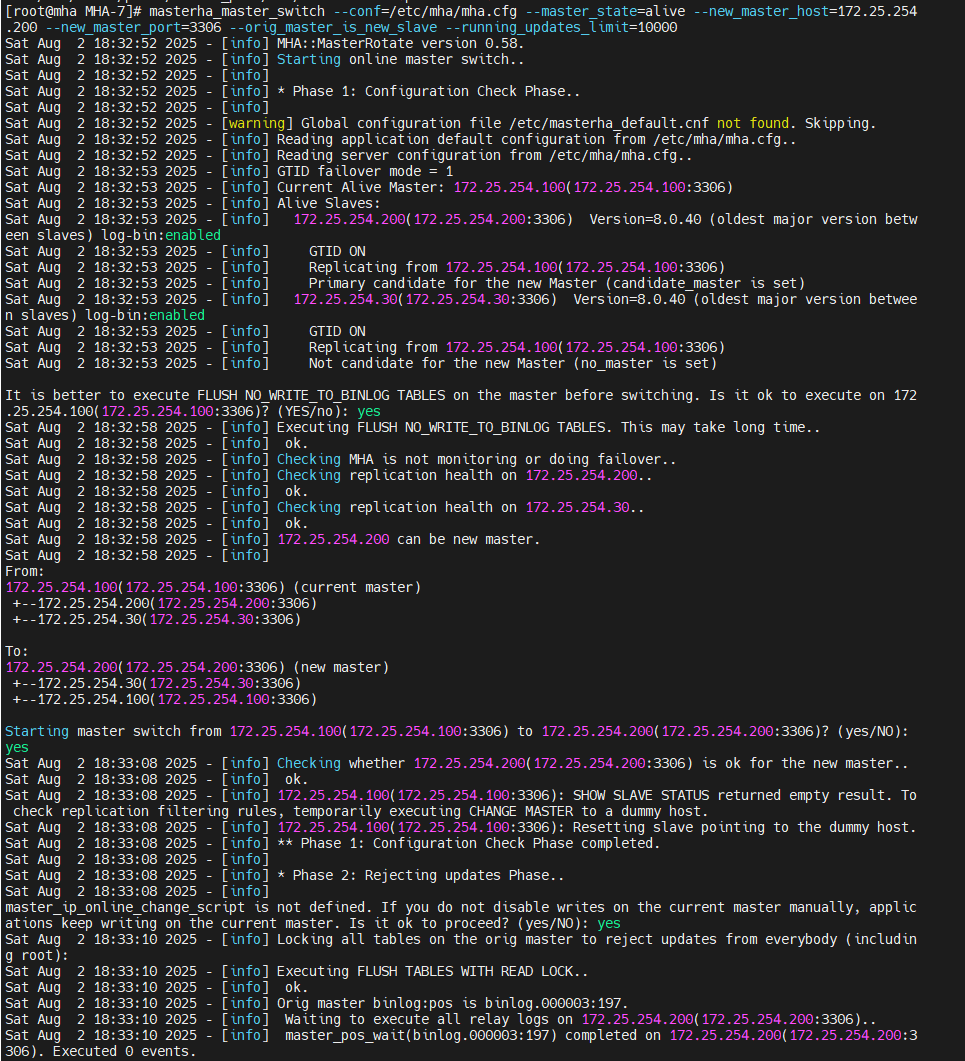The height and width of the screenshot is (1061, 965).
Task: Click 'Executed 0 events.' text
Action: click(x=125, y=1052)
